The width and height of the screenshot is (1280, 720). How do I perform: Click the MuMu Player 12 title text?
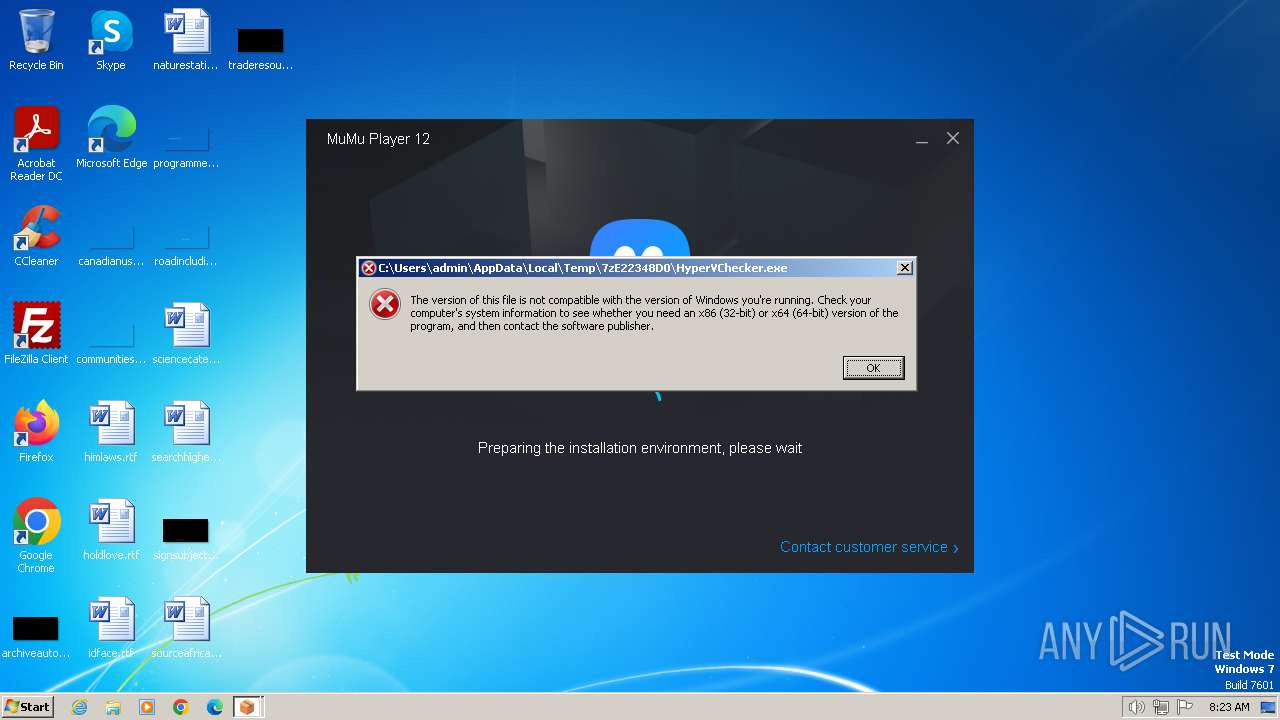378,139
